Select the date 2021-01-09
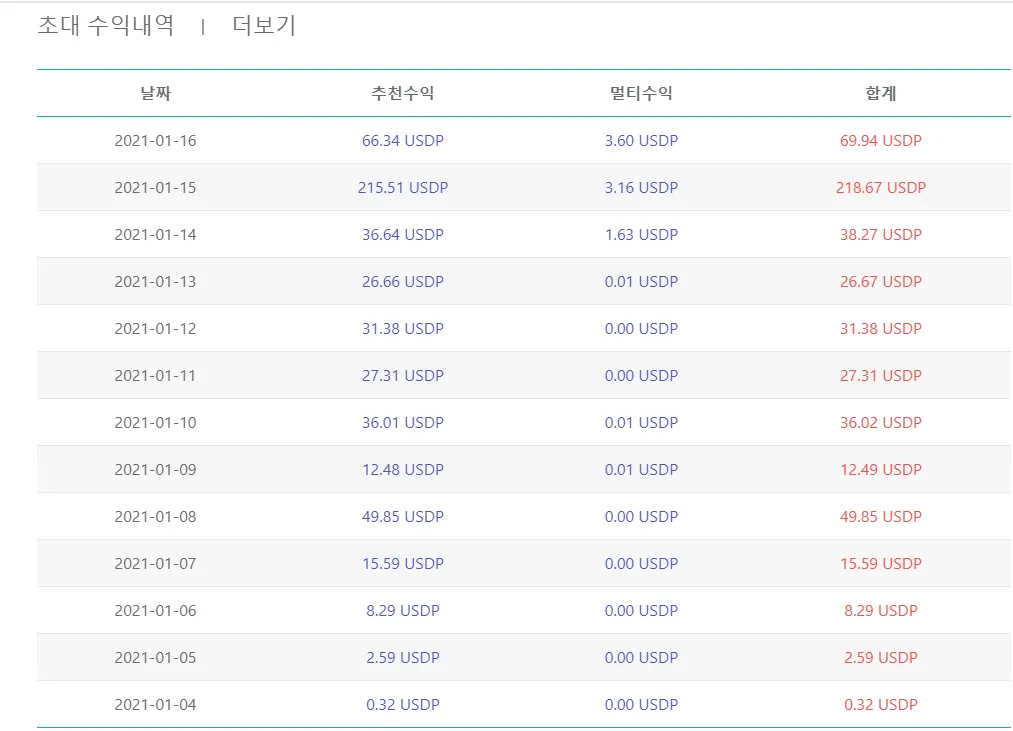Image resolution: width=1013 pixels, height=731 pixels. pos(156,470)
